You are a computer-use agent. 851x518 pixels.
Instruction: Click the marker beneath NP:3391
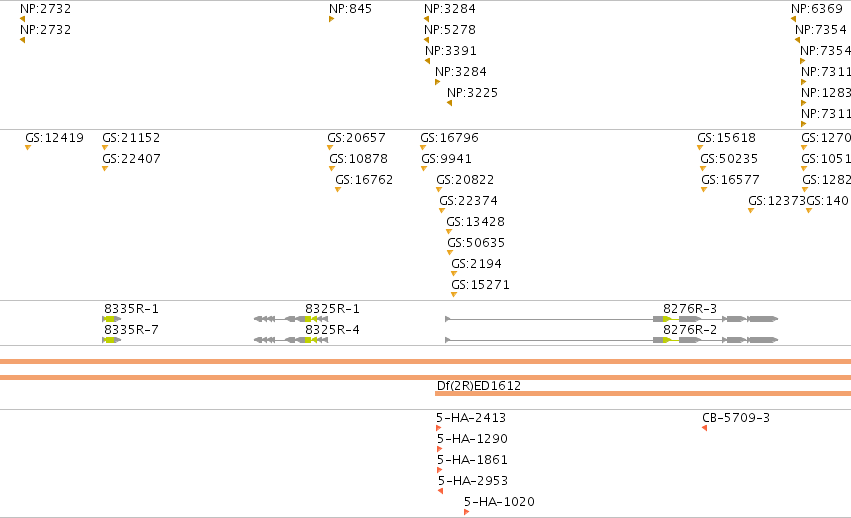click(x=427, y=61)
